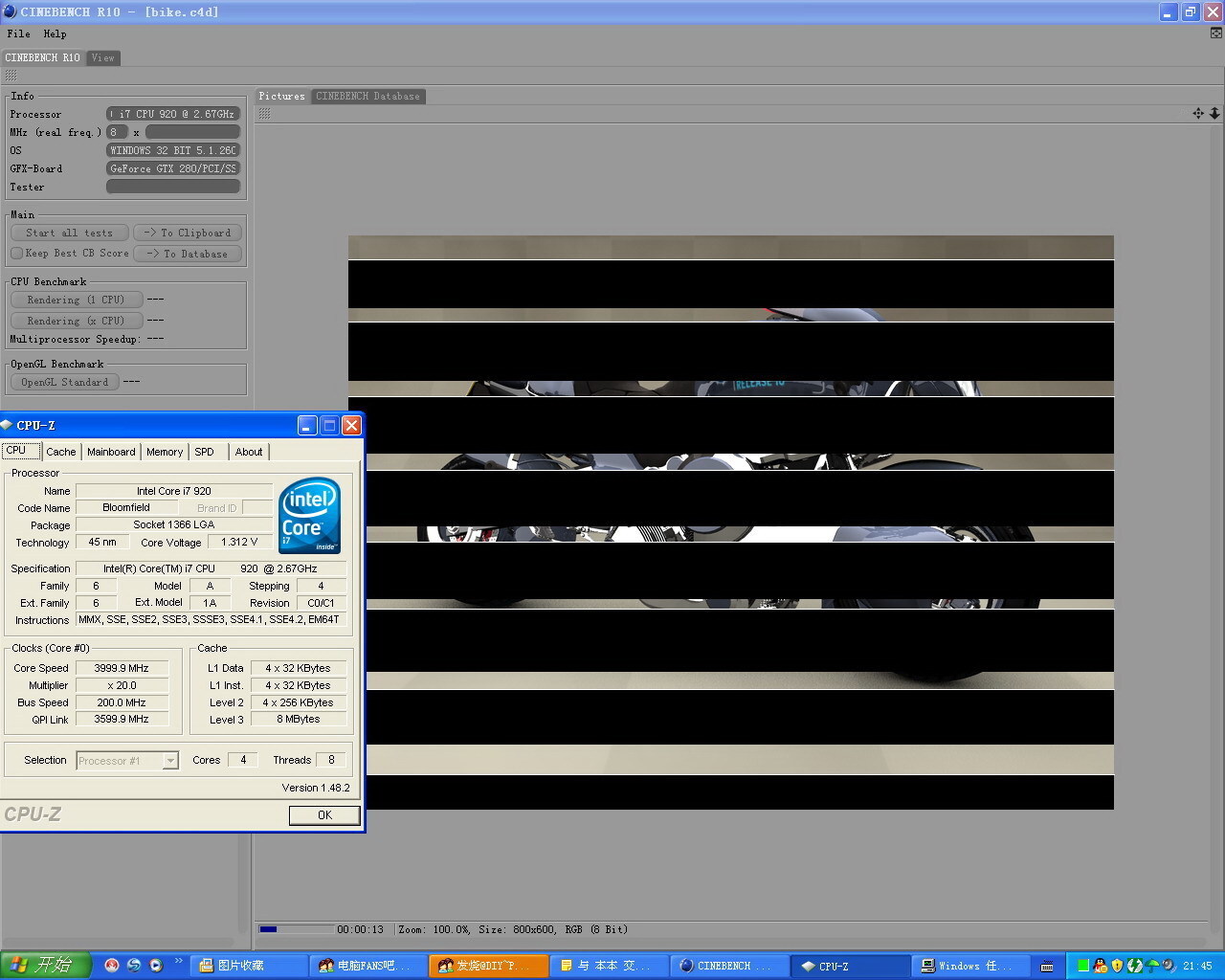Click the pan/move view icon in Pictures panel
The image size is (1225, 980).
(1197, 114)
